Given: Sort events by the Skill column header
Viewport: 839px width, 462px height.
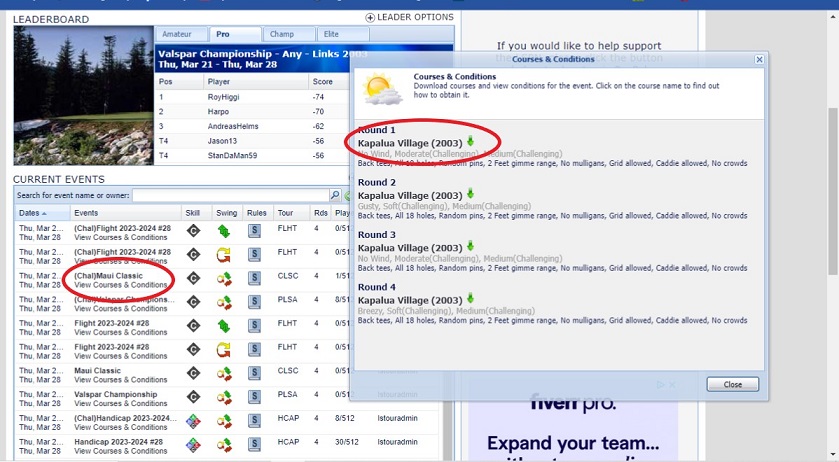Looking at the screenshot, I should (196, 213).
